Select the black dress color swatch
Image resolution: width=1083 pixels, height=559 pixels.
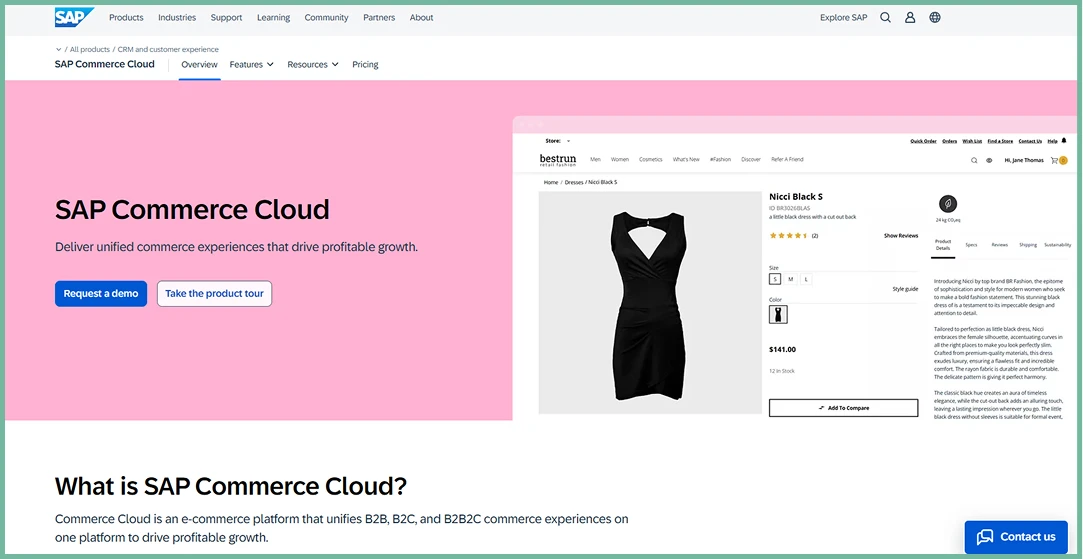[x=778, y=314]
